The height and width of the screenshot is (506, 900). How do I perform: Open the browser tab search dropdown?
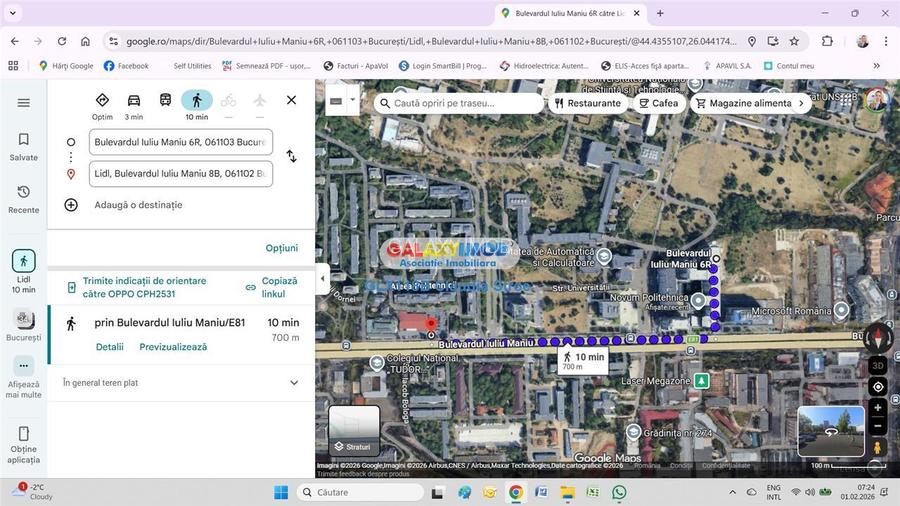(x=13, y=13)
